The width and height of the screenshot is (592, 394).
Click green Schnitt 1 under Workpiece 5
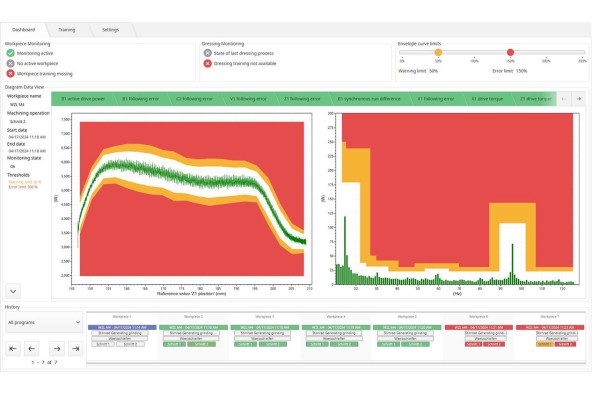[x=388, y=344]
